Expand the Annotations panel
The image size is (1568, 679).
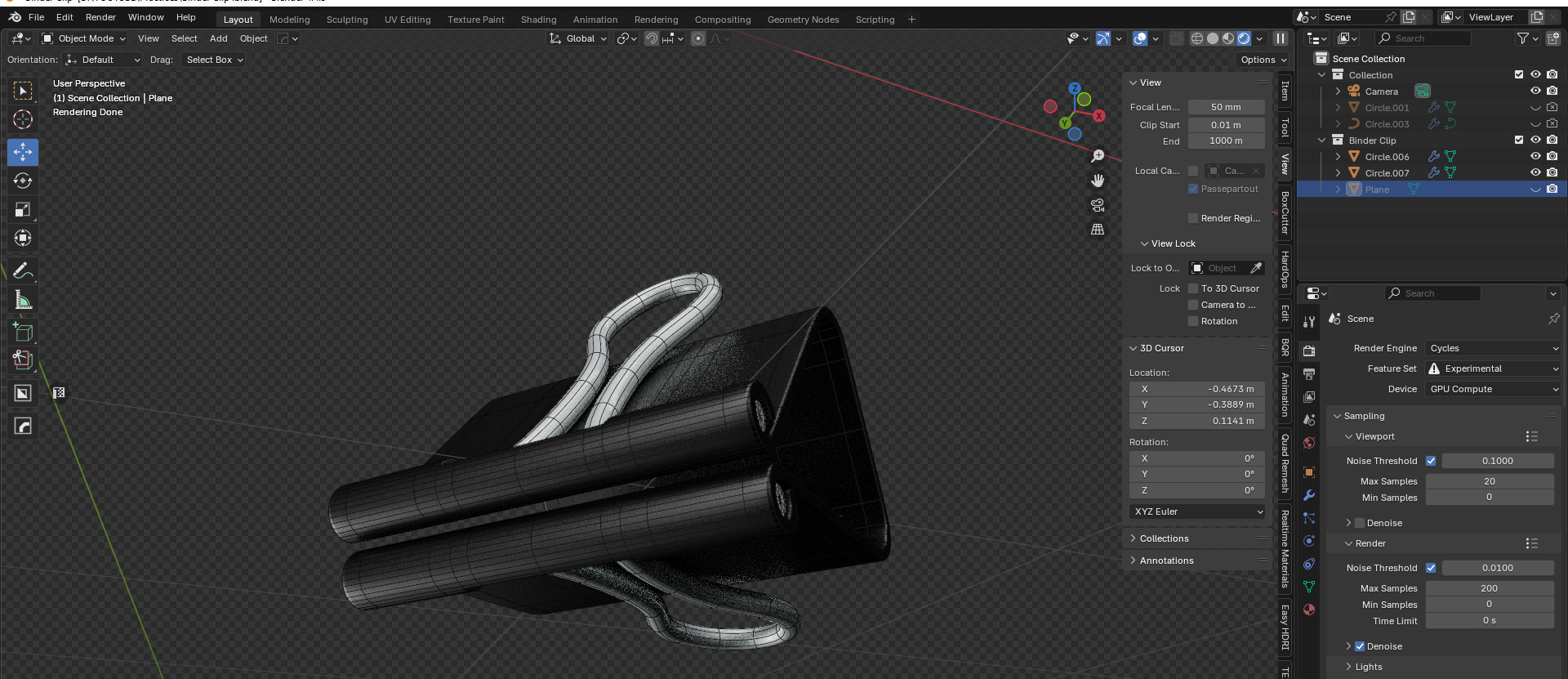click(x=1166, y=561)
